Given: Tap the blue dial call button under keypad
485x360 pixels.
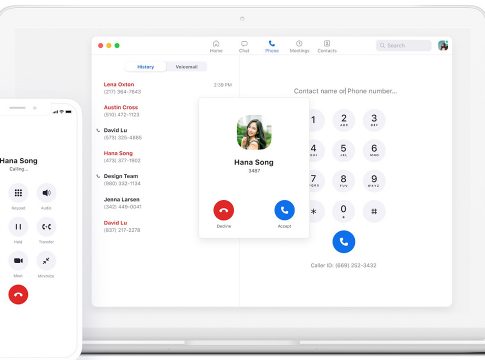Looking at the screenshot, I should [344, 242].
